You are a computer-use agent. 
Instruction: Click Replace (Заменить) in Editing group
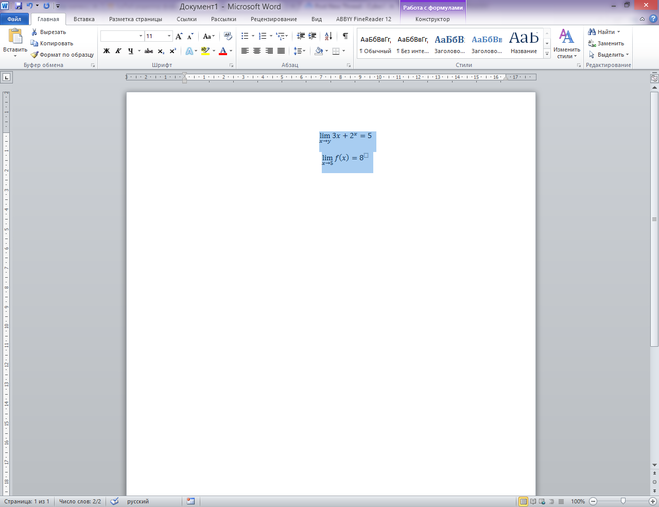(606, 43)
